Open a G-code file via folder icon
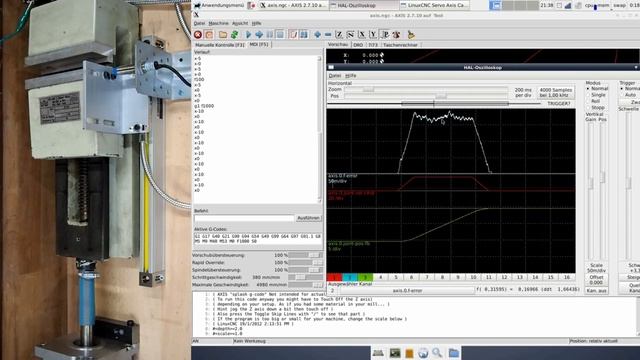 tap(223, 35)
